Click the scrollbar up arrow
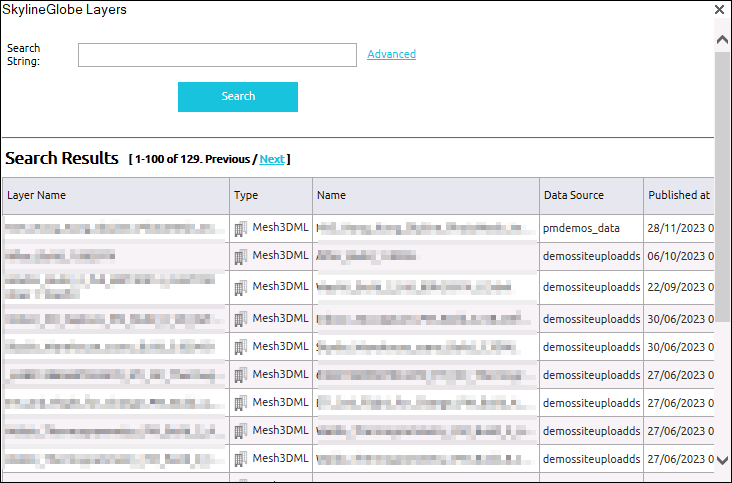This screenshot has height=483, width=732. [722, 39]
